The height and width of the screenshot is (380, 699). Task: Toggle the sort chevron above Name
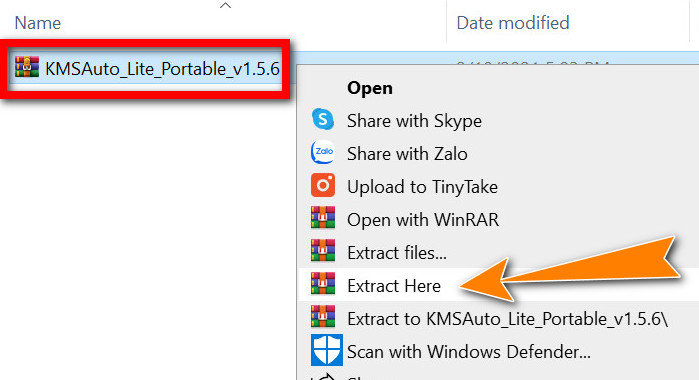(x=226, y=6)
